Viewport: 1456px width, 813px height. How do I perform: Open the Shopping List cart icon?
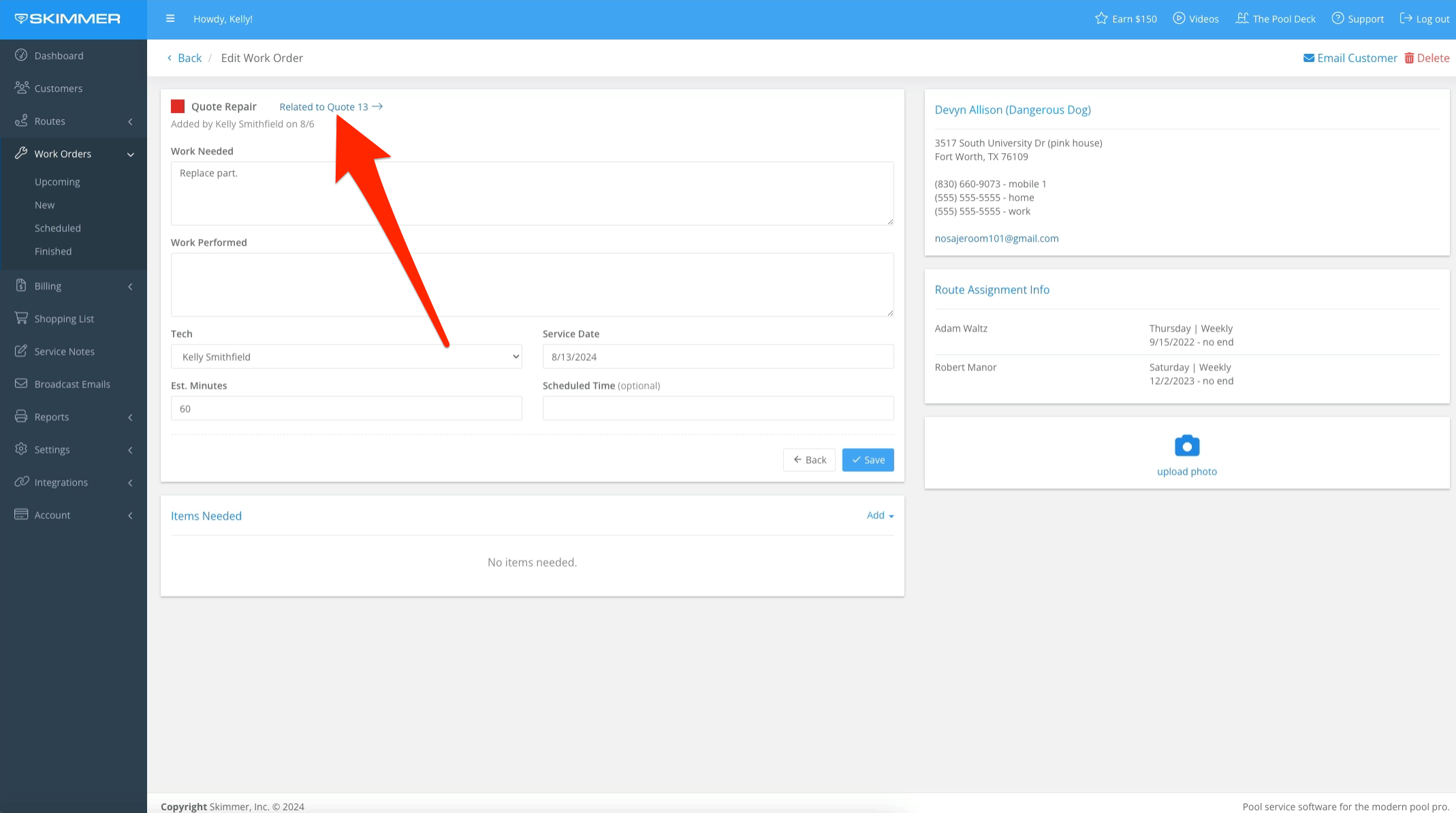(22, 319)
